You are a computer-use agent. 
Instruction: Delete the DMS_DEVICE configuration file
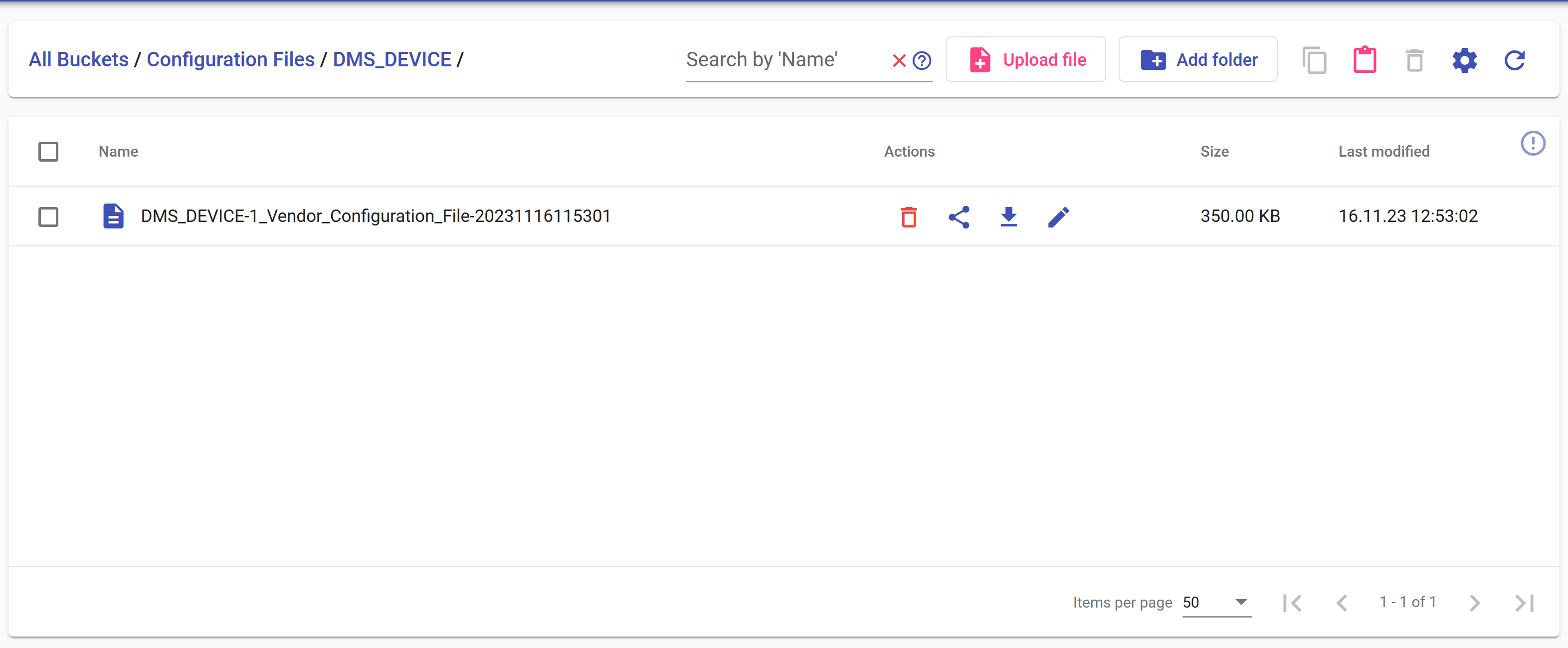(909, 217)
